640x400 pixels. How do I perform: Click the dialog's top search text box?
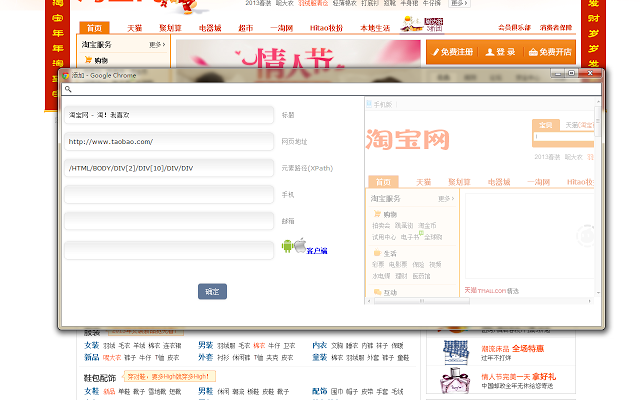click(x=331, y=89)
